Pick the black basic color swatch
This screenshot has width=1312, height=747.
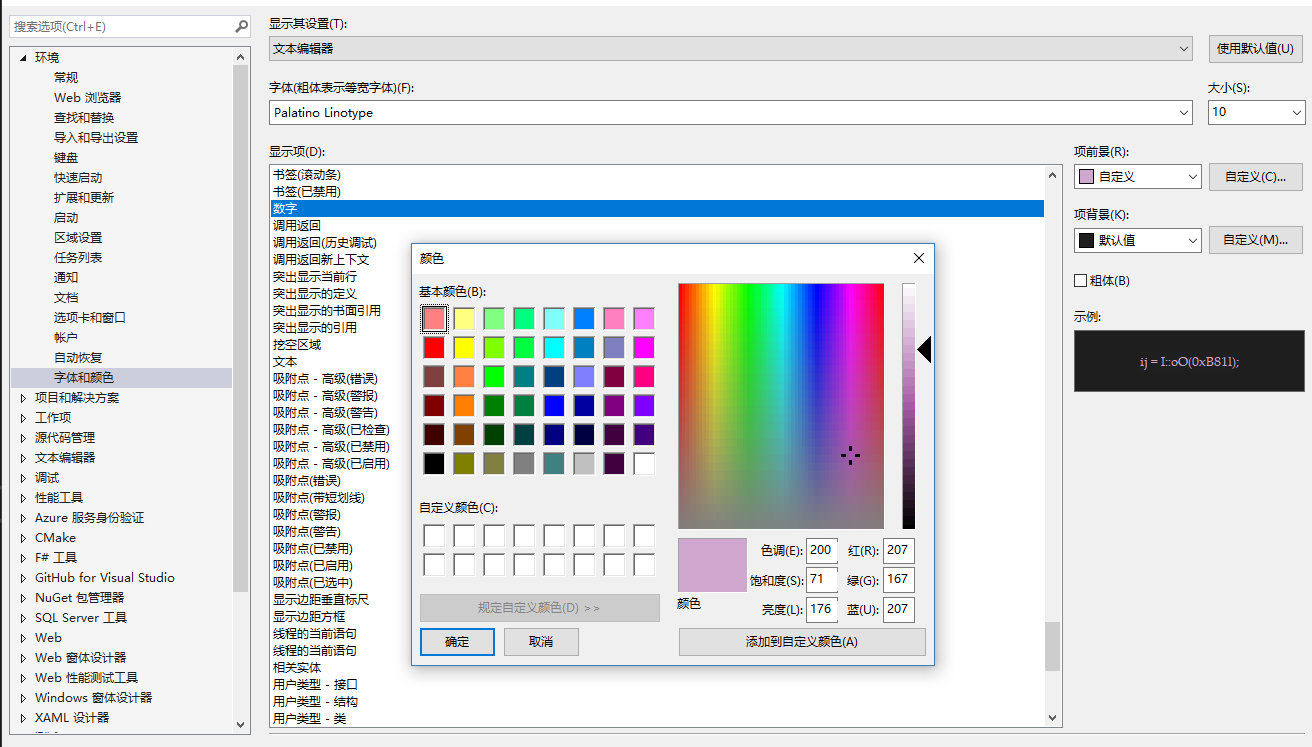(x=434, y=463)
